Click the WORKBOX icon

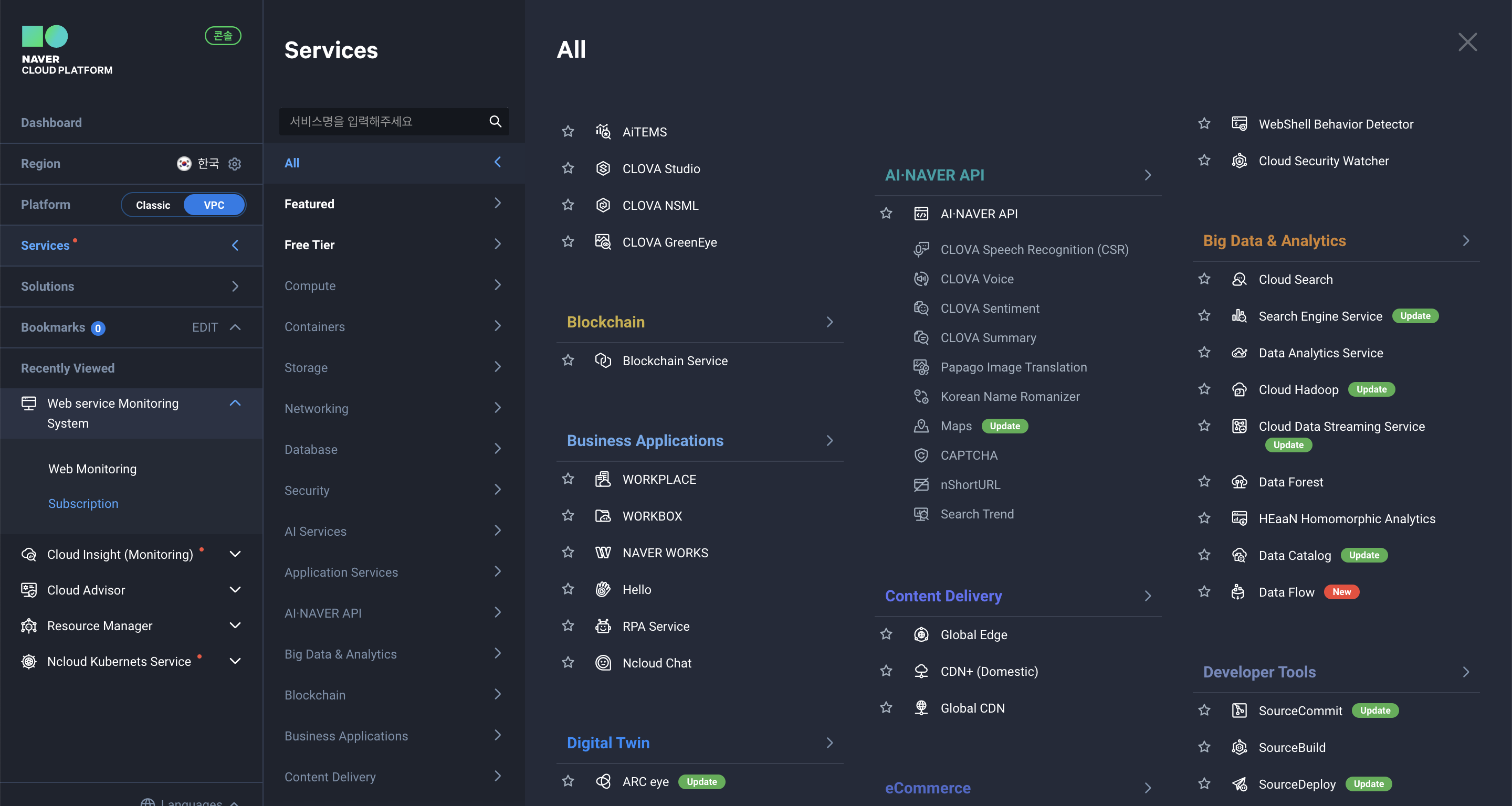tap(603, 516)
